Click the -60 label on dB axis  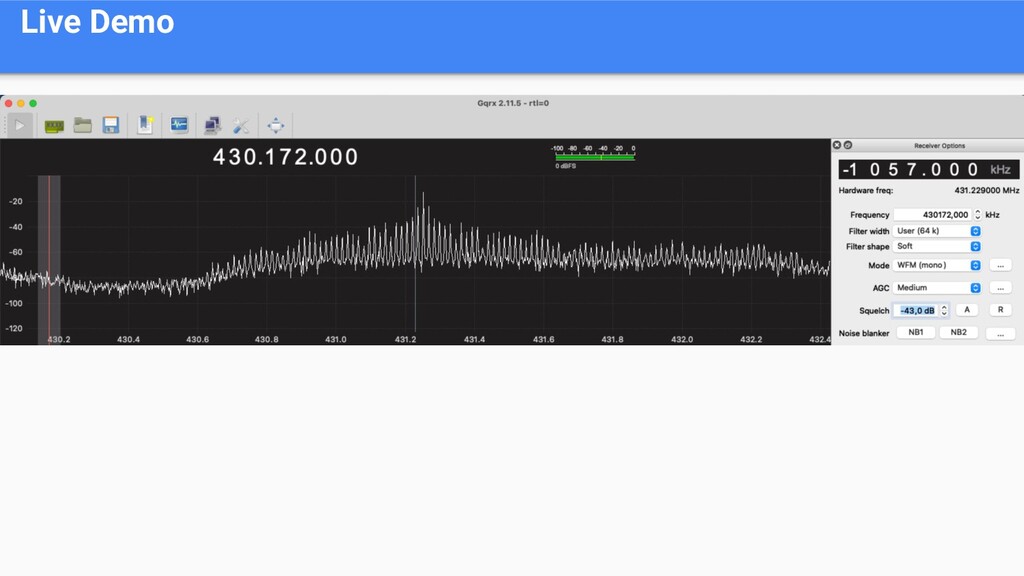[x=16, y=252]
